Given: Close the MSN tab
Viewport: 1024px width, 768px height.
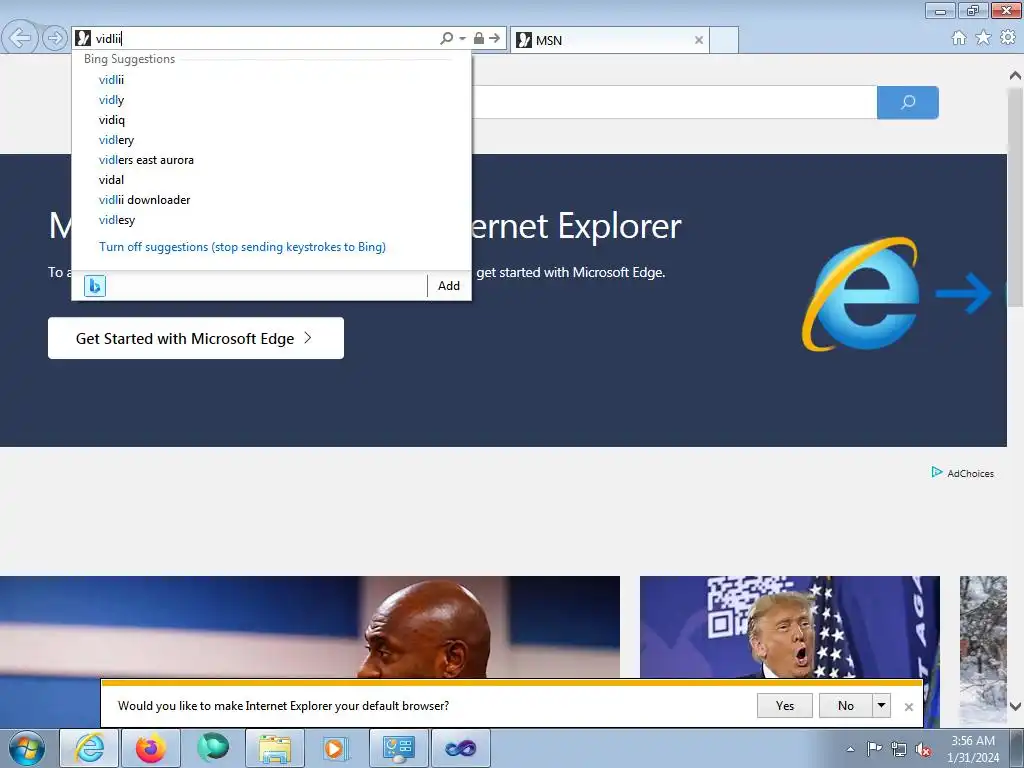Looking at the screenshot, I should point(699,40).
